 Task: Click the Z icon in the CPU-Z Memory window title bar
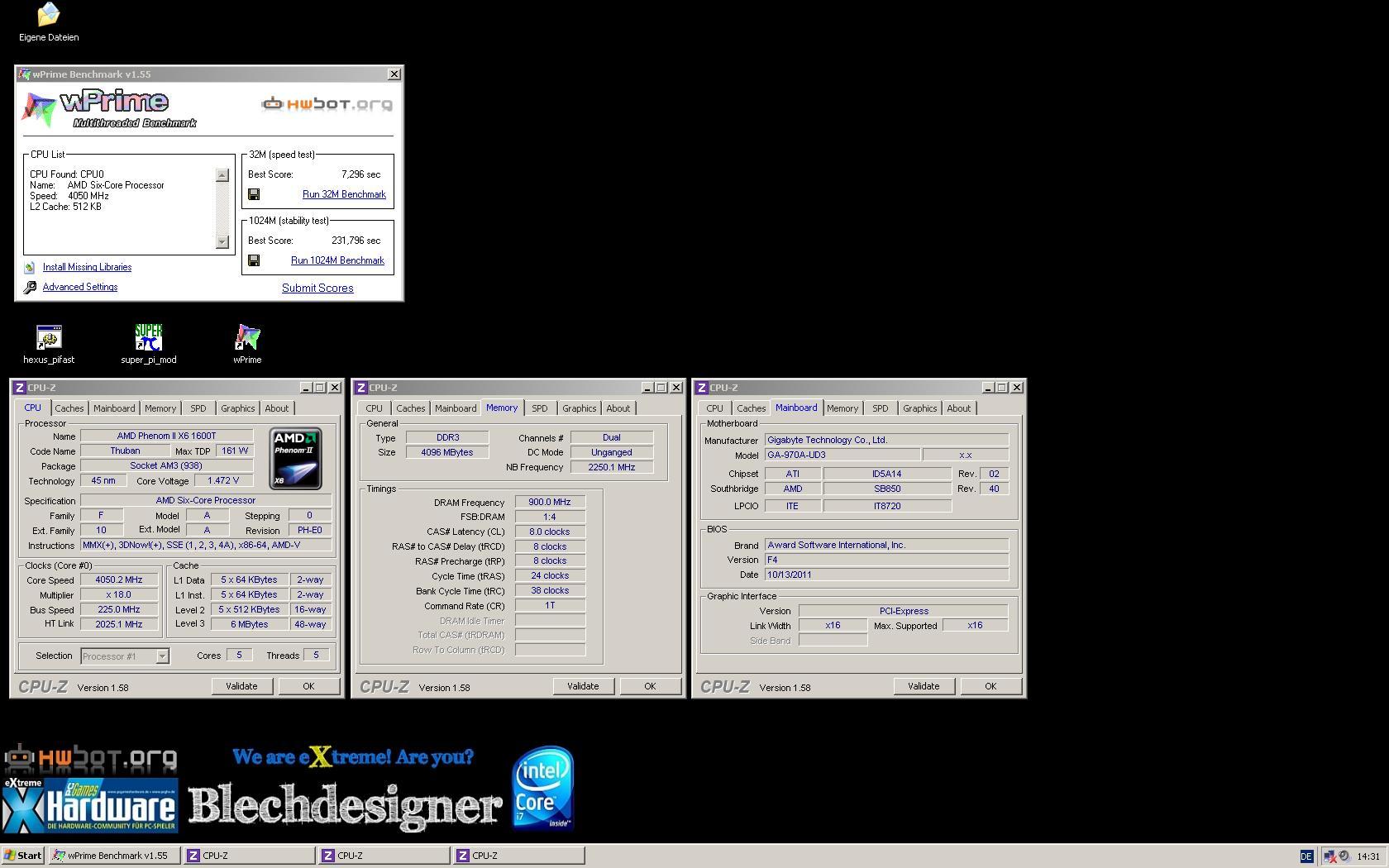coord(360,388)
